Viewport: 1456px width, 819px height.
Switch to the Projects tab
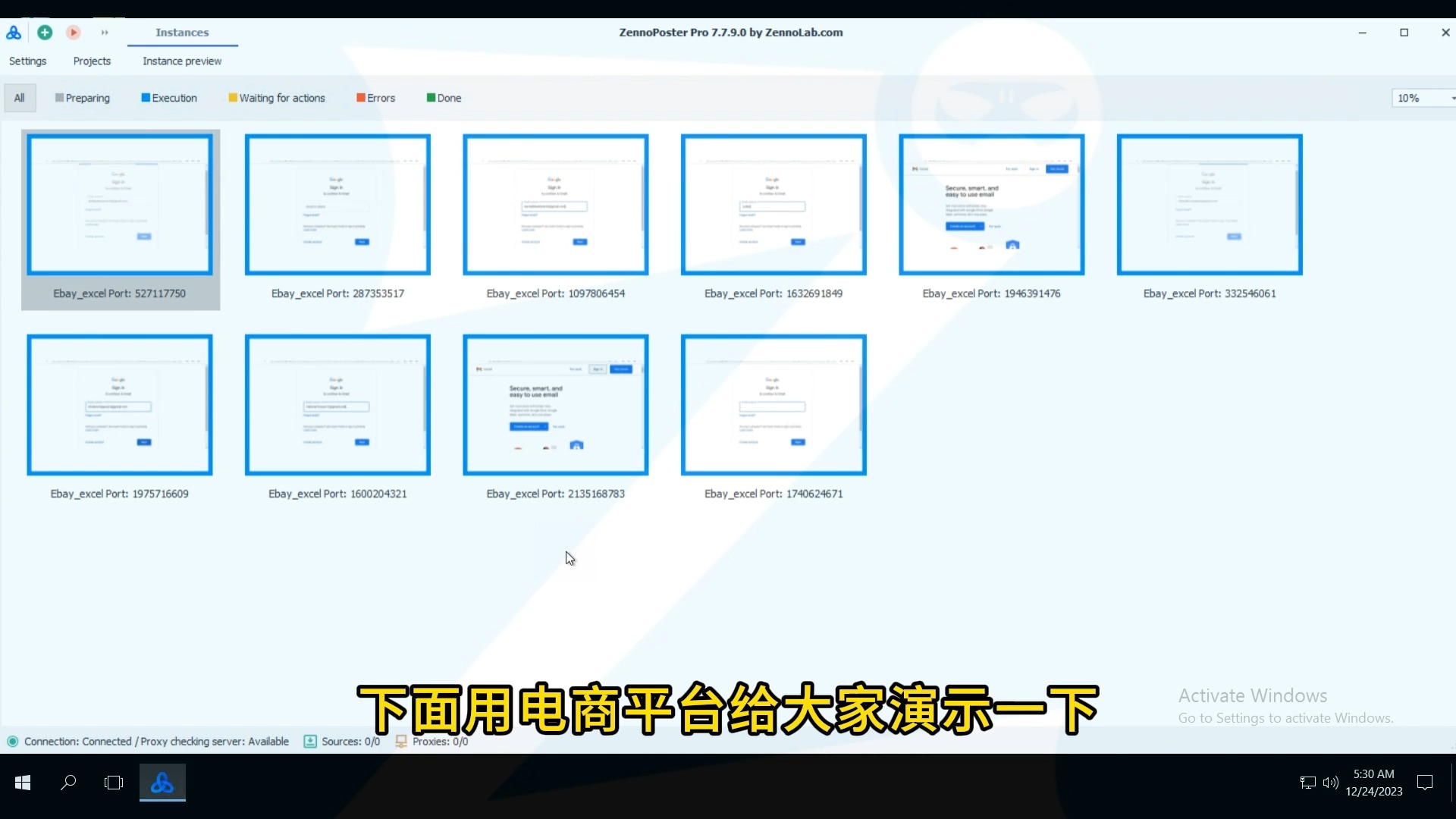(92, 61)
